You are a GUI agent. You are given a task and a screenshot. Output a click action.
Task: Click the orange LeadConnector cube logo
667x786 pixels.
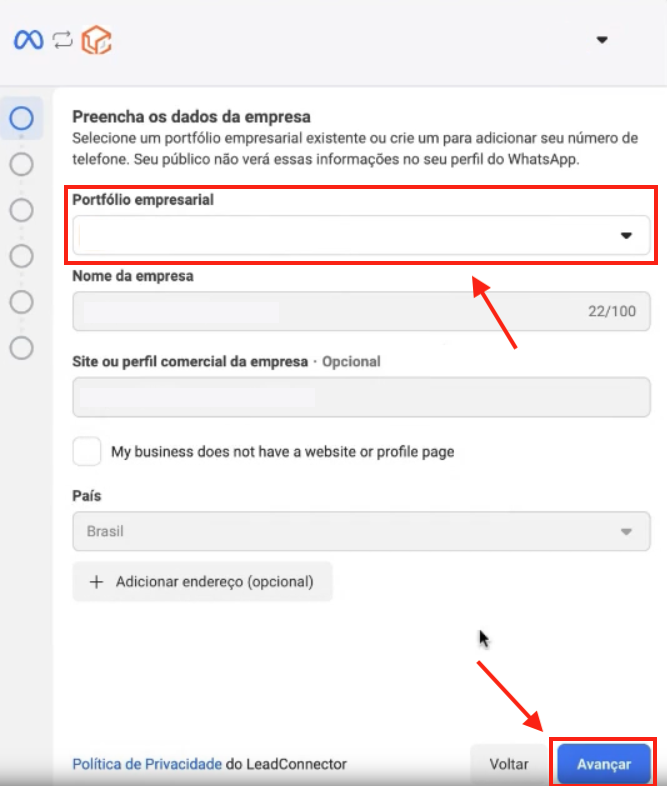click(96, 40)
